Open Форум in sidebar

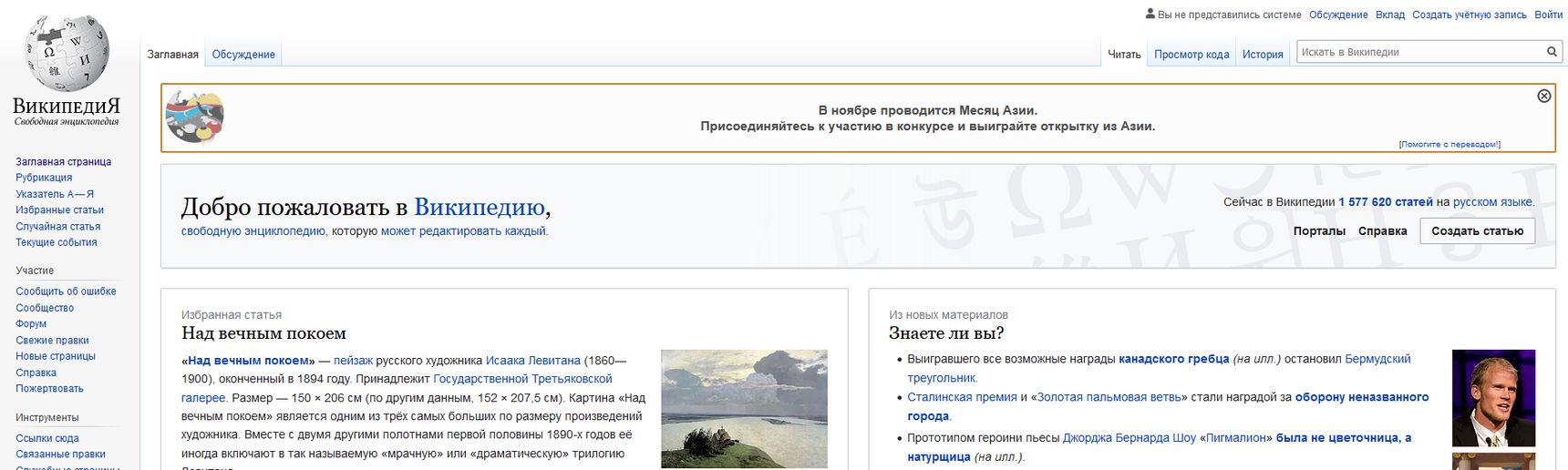[31, 324]
